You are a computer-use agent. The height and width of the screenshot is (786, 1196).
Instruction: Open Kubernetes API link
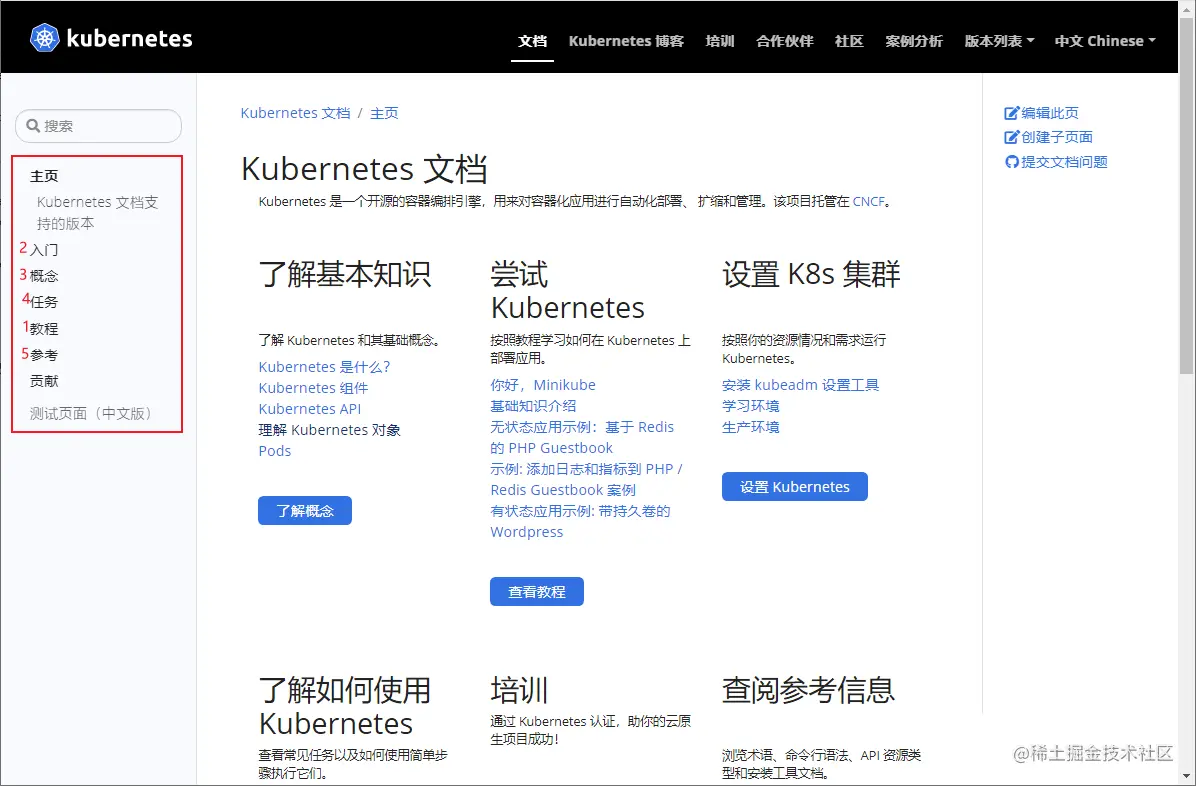[x=310, y=409]
